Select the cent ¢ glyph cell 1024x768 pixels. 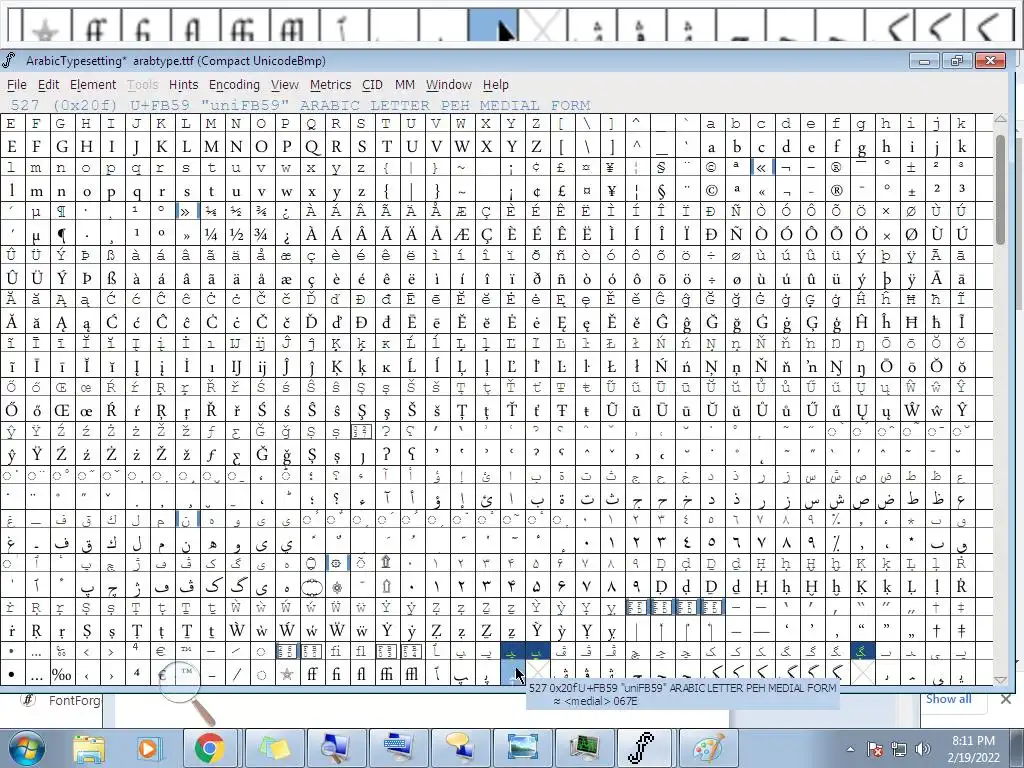pos(536,191)
